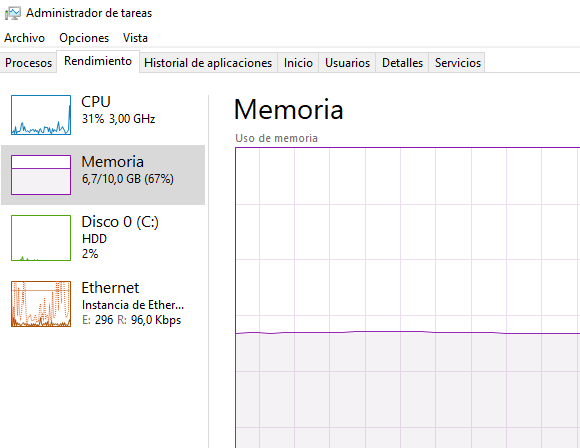
Task: Switch to the Rendimiento tab
Action: [98, 61]
